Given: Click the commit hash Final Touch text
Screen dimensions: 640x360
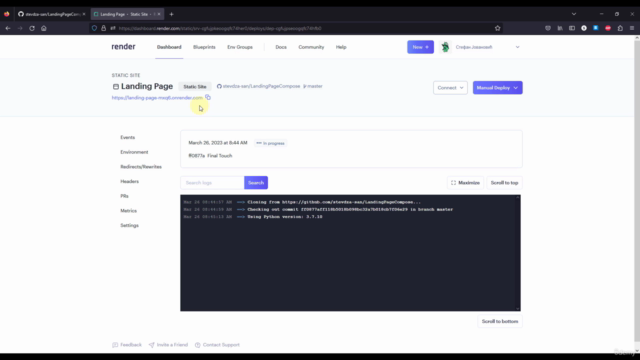Looking at the screenshot, I should [x=210, y=156].
